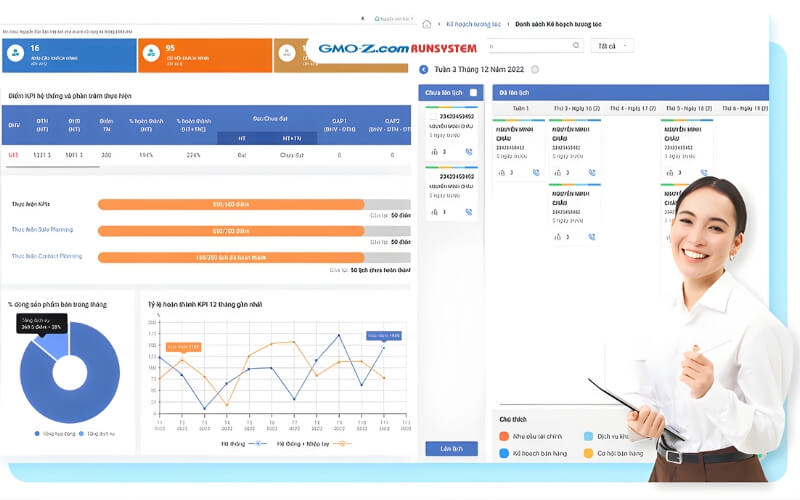The width and height of the screenshot is (800, 500).
Task: Select the Tuần 1 column header
Action: pos(520,108)
